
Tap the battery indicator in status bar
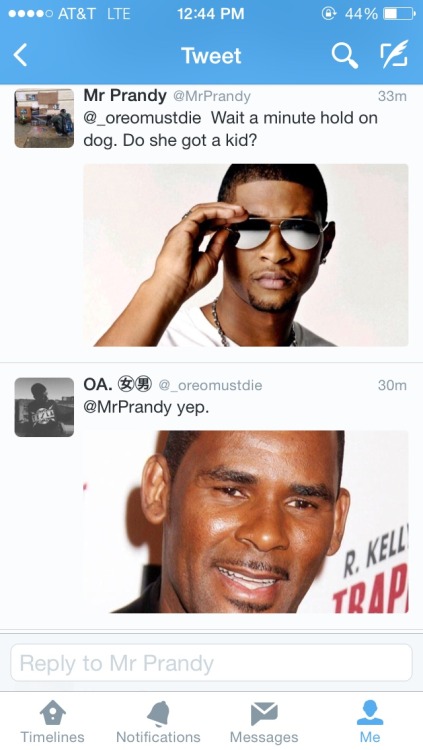[x=400, y=14]
